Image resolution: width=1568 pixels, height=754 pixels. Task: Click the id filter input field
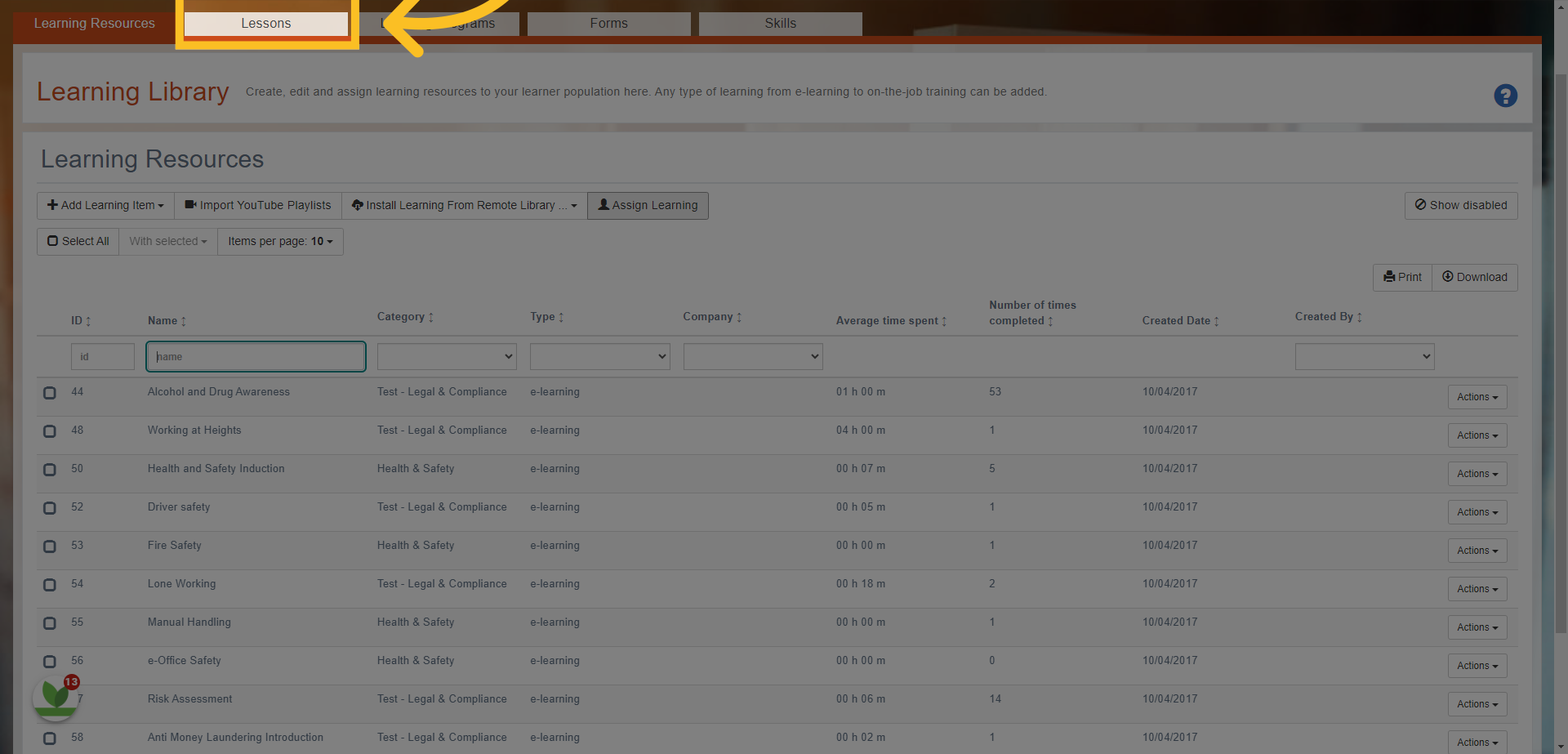pyautogui.click(x=103, y=356)
